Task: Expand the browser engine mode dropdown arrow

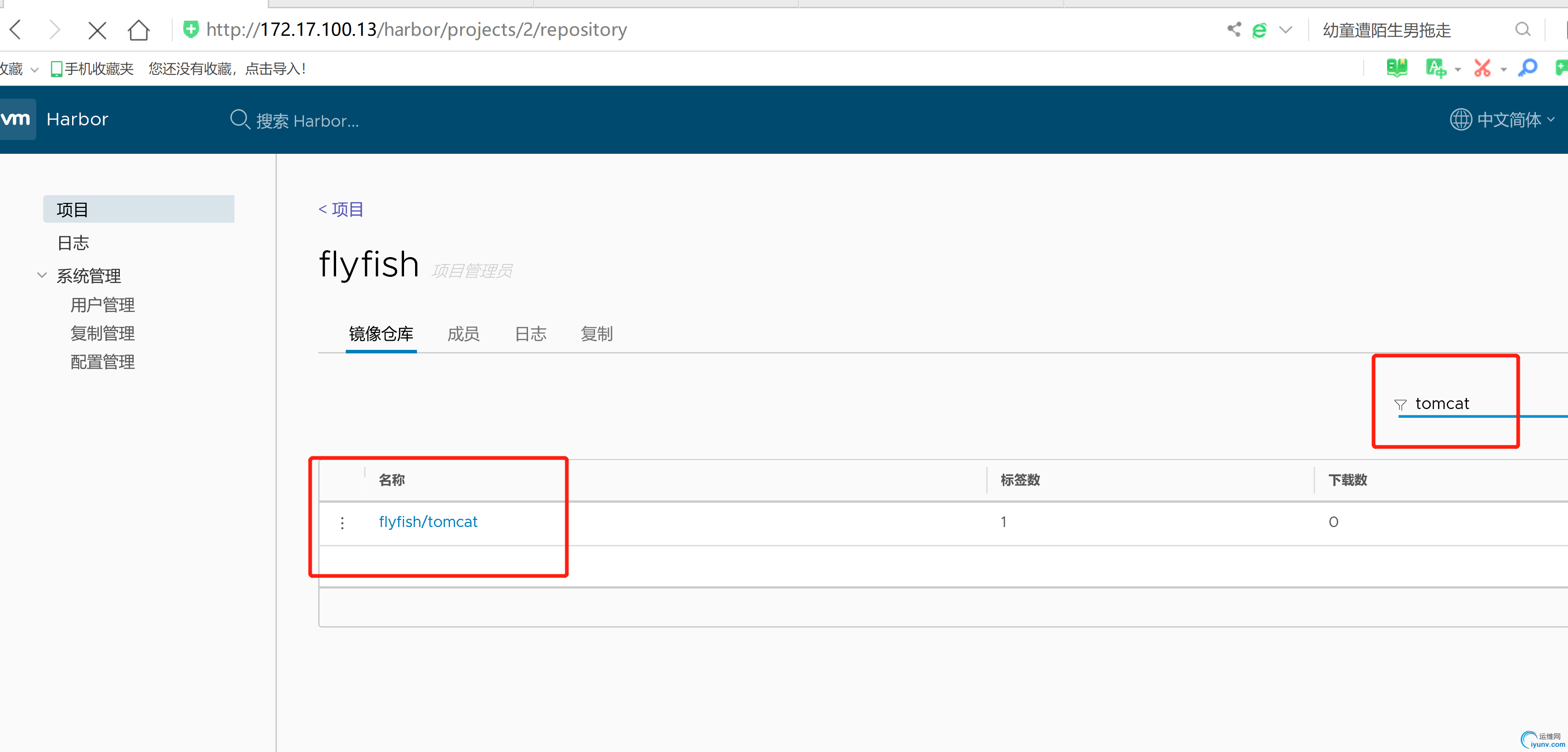Action: point(1286,30)
